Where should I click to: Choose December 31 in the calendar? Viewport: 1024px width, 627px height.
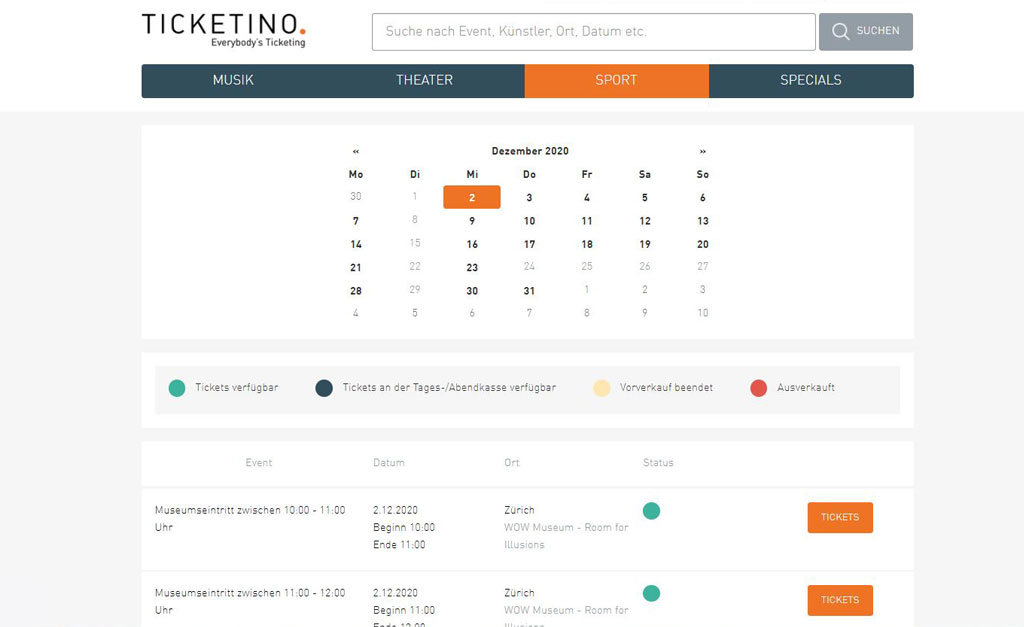coord(529,290)
